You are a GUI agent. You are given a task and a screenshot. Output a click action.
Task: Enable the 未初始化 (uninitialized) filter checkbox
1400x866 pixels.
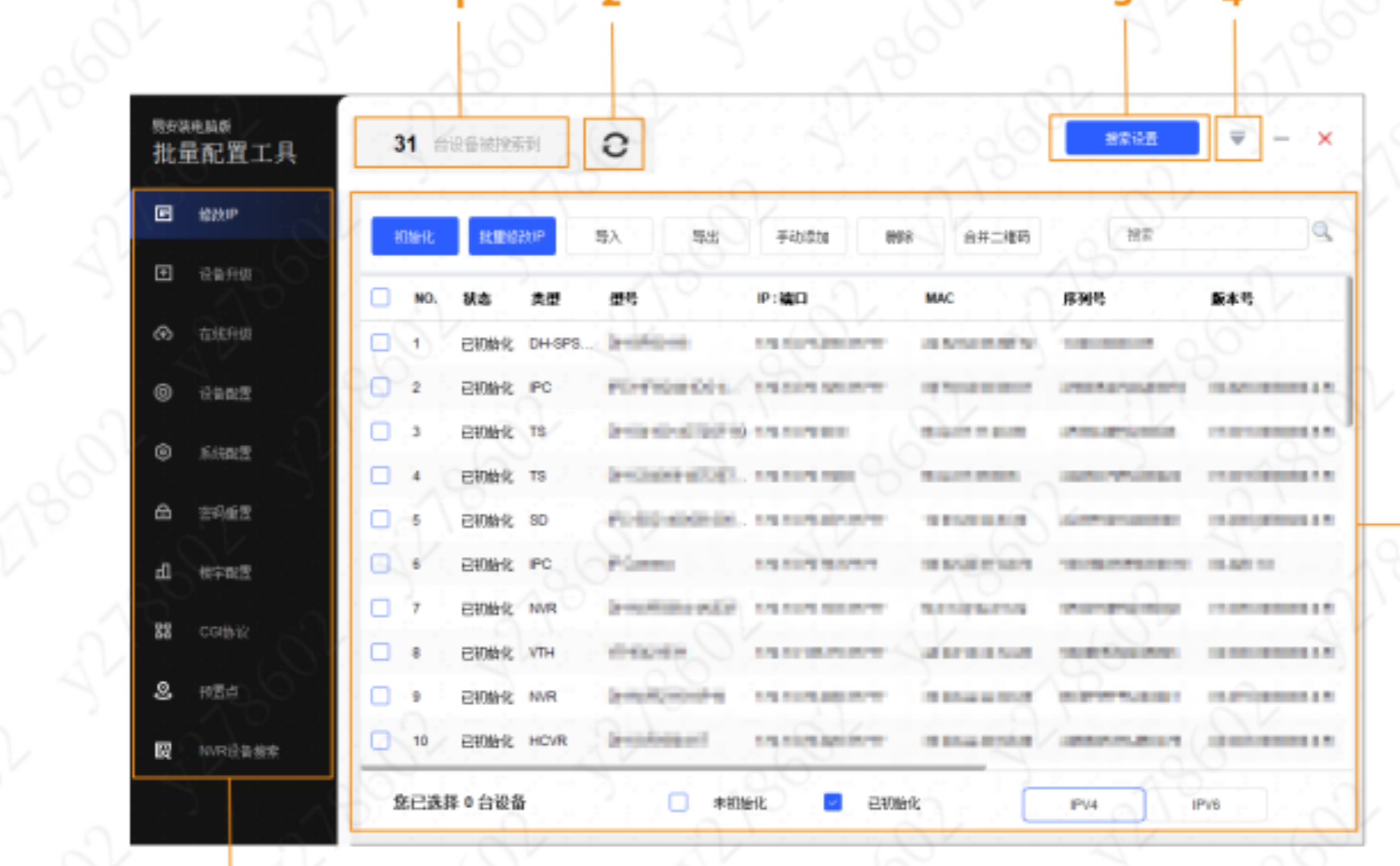[678, 803]
